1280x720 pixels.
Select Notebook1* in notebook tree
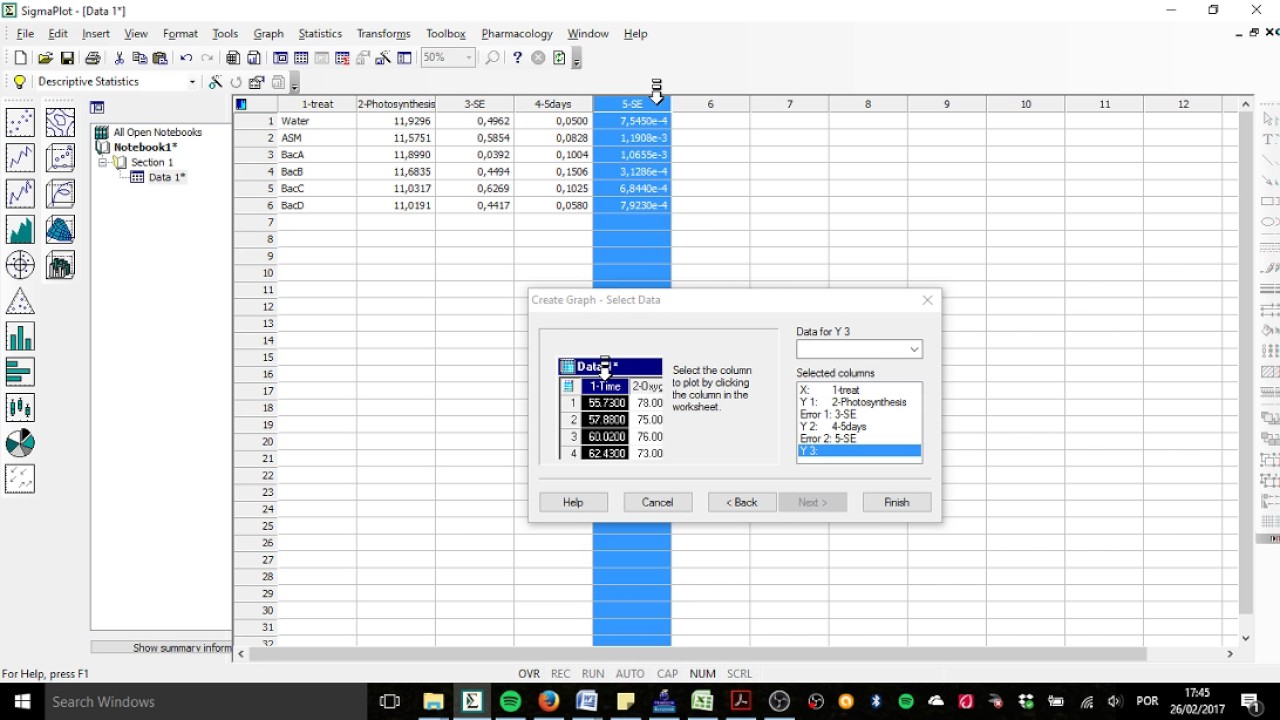(145, 147)
